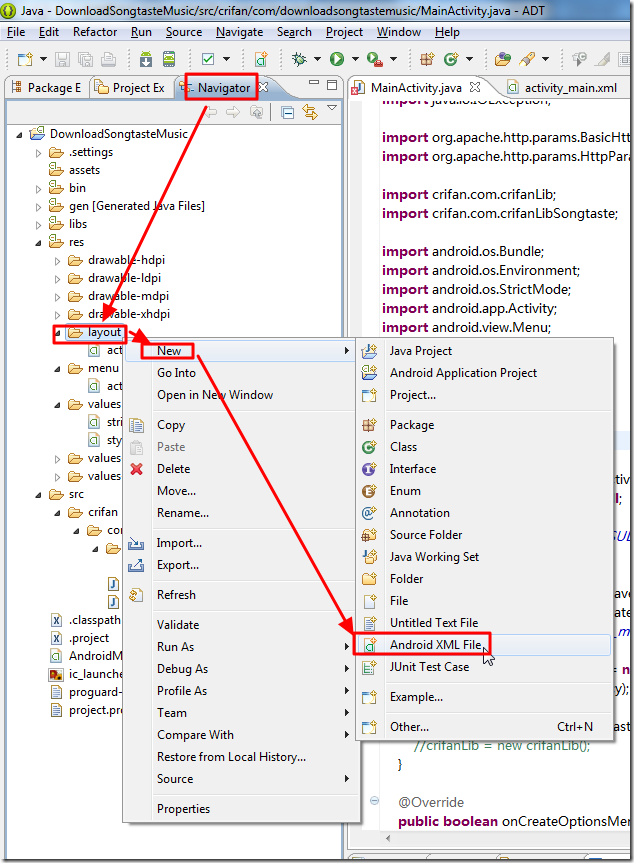Viewport: 634px width, 863px height.
Task: Open the Refactor menu
Action: pyautogui.click(x=95, y=32)
